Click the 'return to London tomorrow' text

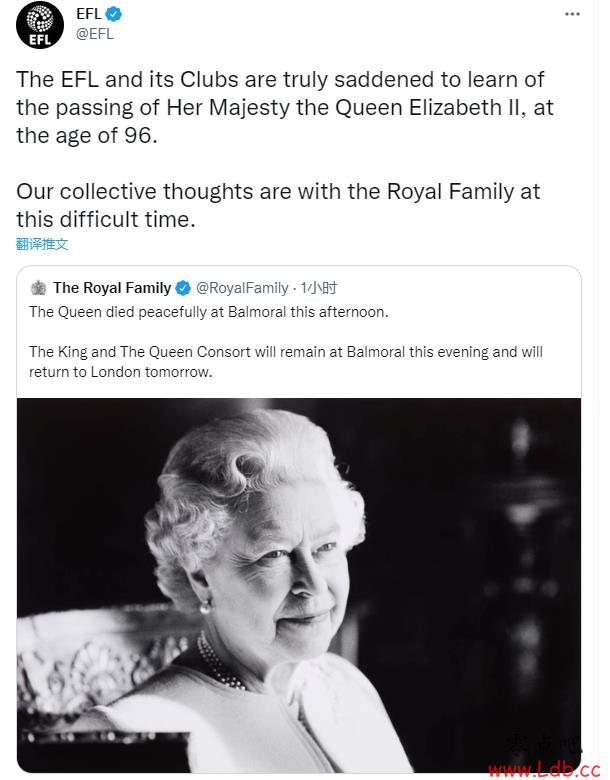click(x=120, y=372)
